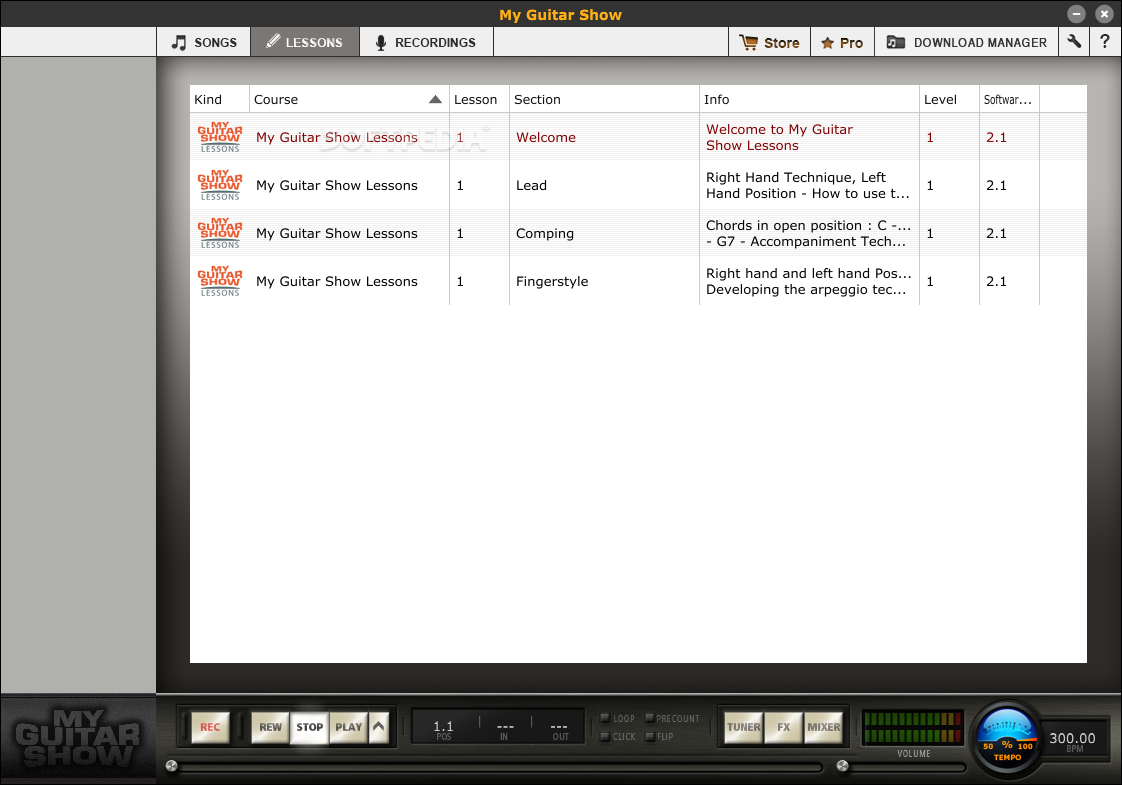
Task: Sort the table by the Kind column
Action: click(x=219, y=99)
